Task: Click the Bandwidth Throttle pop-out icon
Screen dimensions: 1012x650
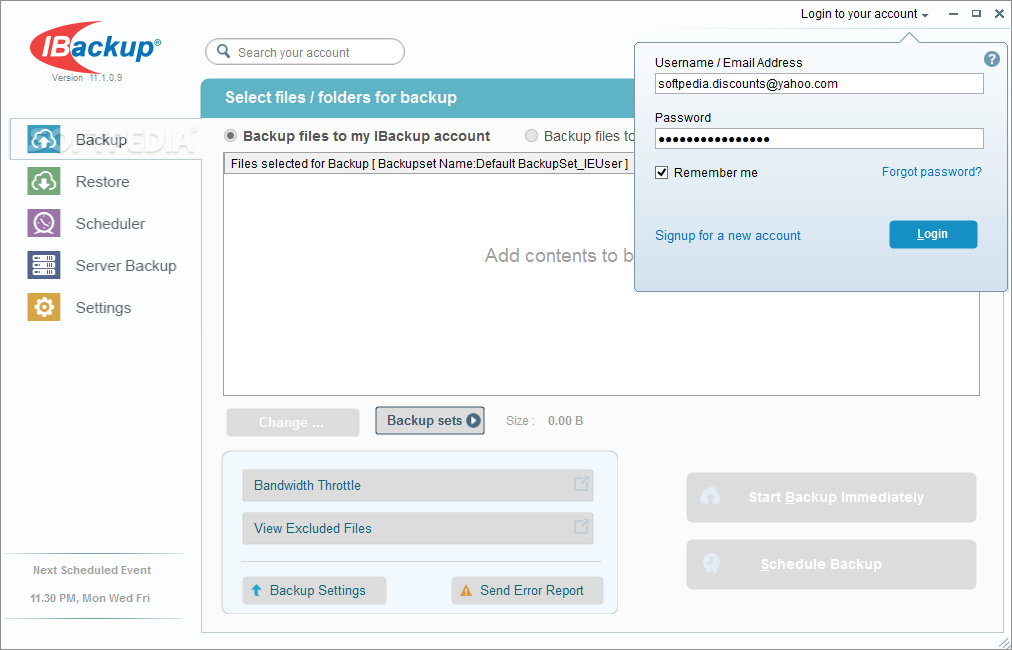Action: tap(581, 483)
